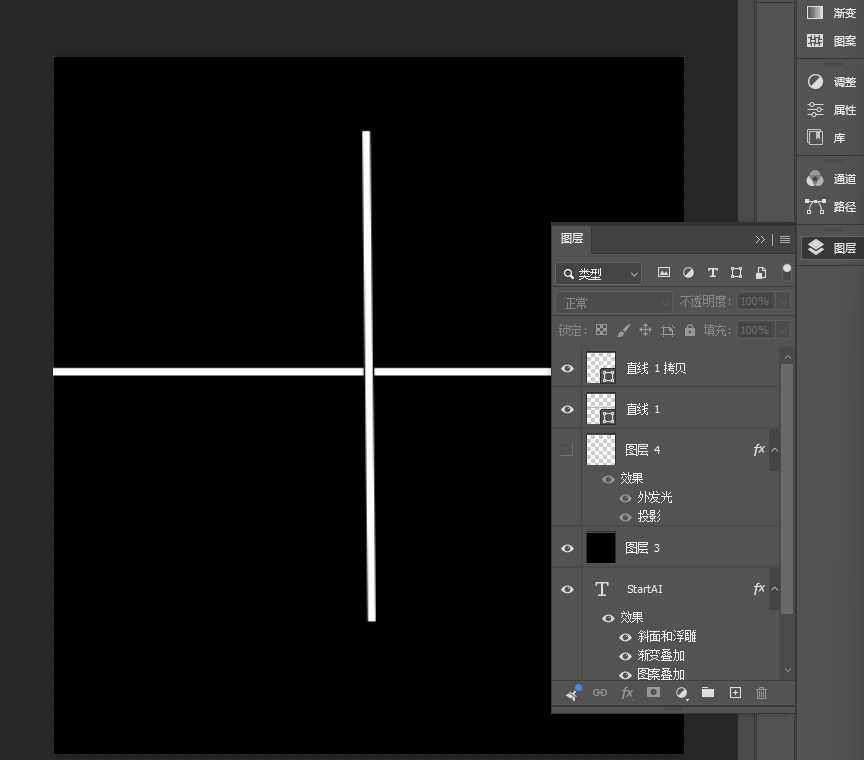Click prevent artboard auto-nesting lock icon
864x760 pixels.
(x=668, y=330)
